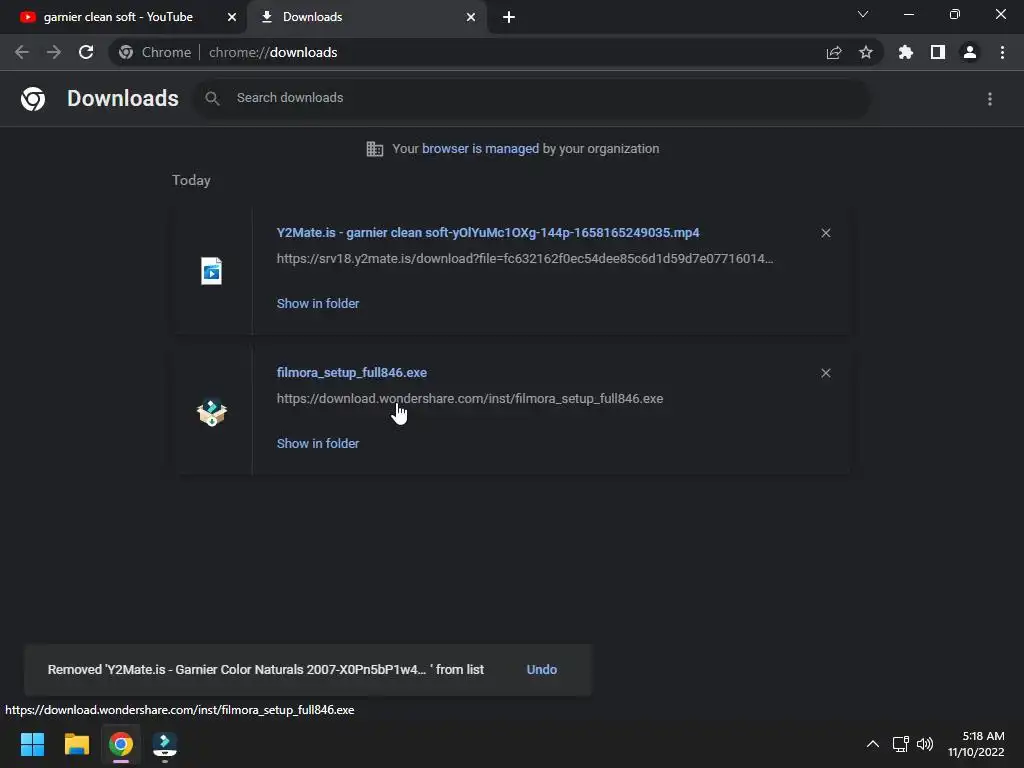Click the mp4 video file icon
Screen dimensions: 1024x768
coord(212,271)
